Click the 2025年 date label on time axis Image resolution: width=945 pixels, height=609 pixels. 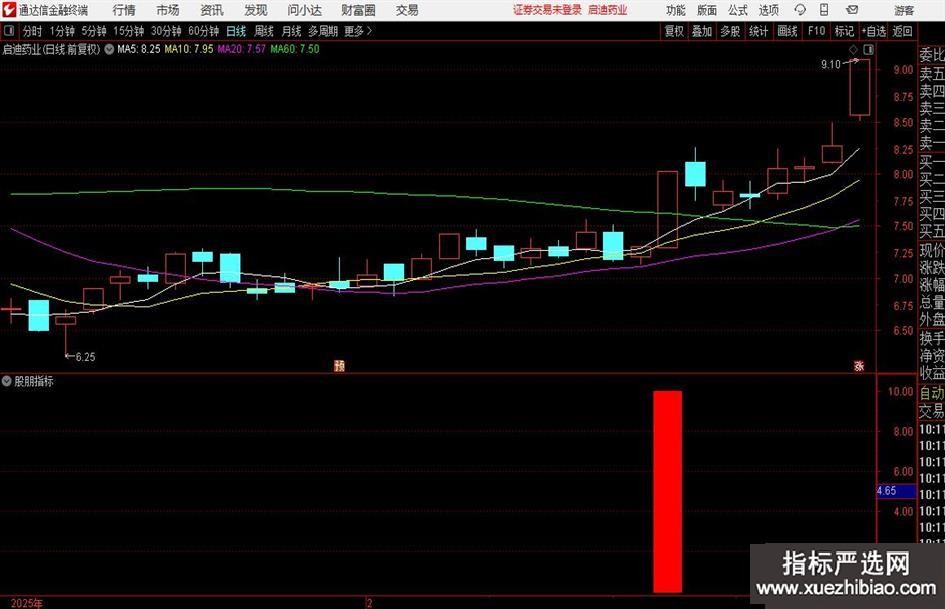pos(26,603)
